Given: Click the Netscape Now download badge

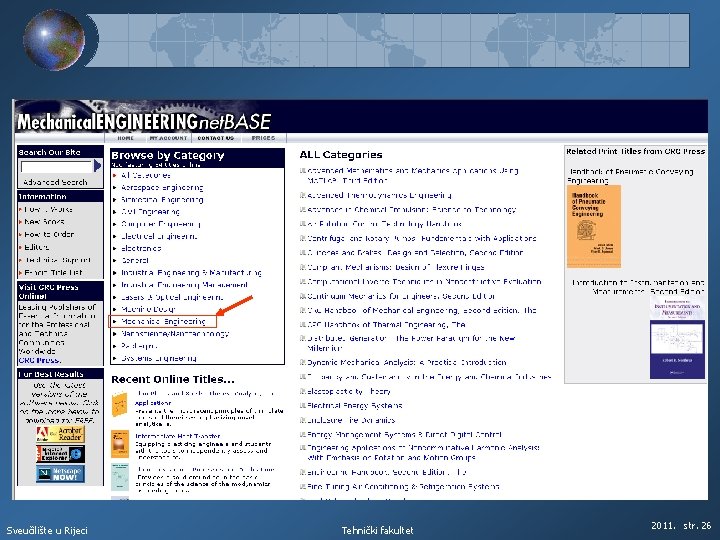Looking at the screenshot, I should (x=61, y=473).
